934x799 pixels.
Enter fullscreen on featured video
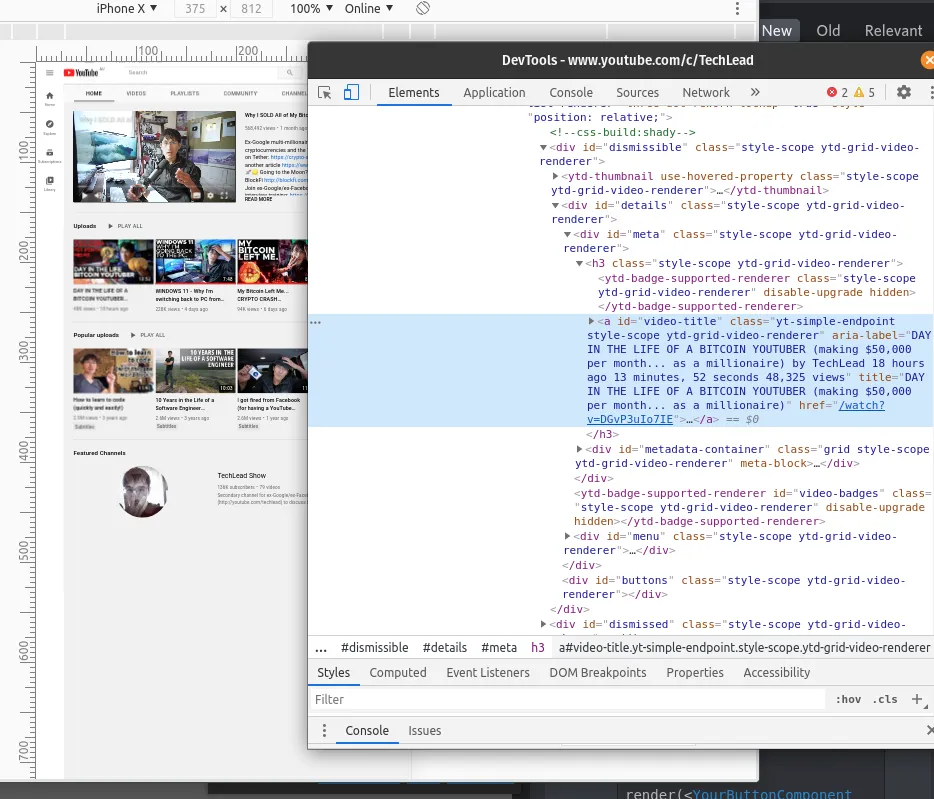224,195
